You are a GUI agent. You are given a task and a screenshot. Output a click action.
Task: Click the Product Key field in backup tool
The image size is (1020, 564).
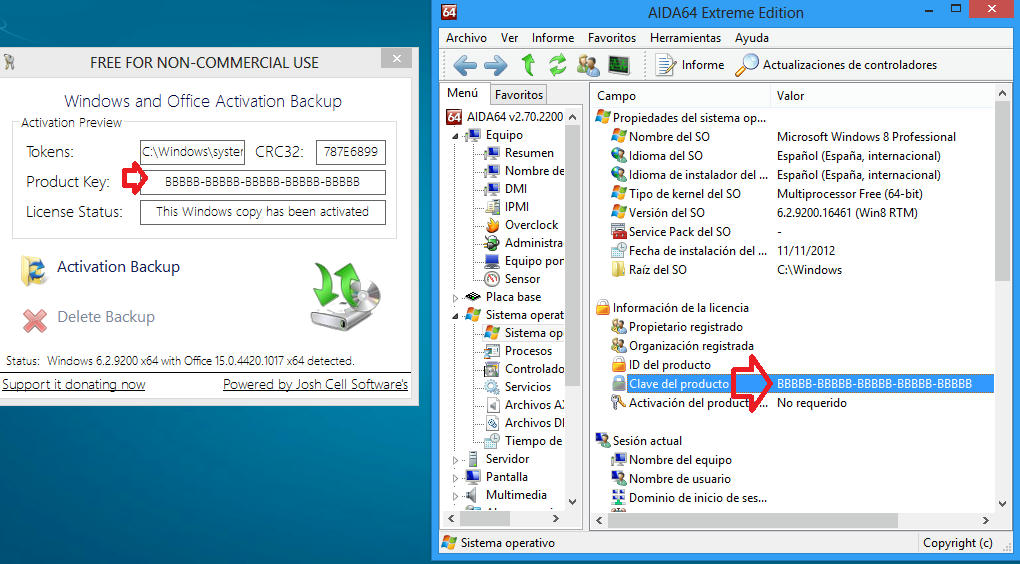click(x=263, y=183)
